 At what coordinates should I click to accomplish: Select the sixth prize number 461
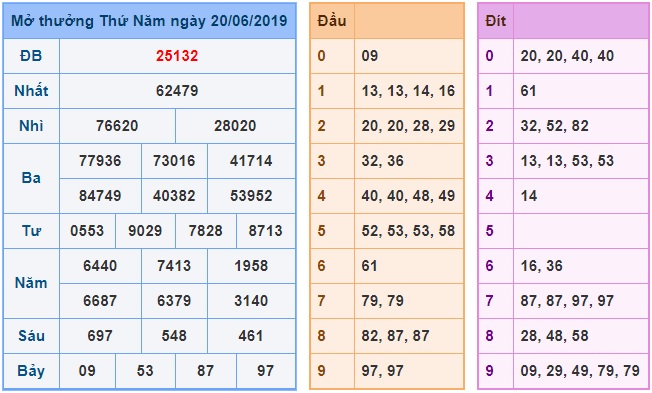point(251,335)
